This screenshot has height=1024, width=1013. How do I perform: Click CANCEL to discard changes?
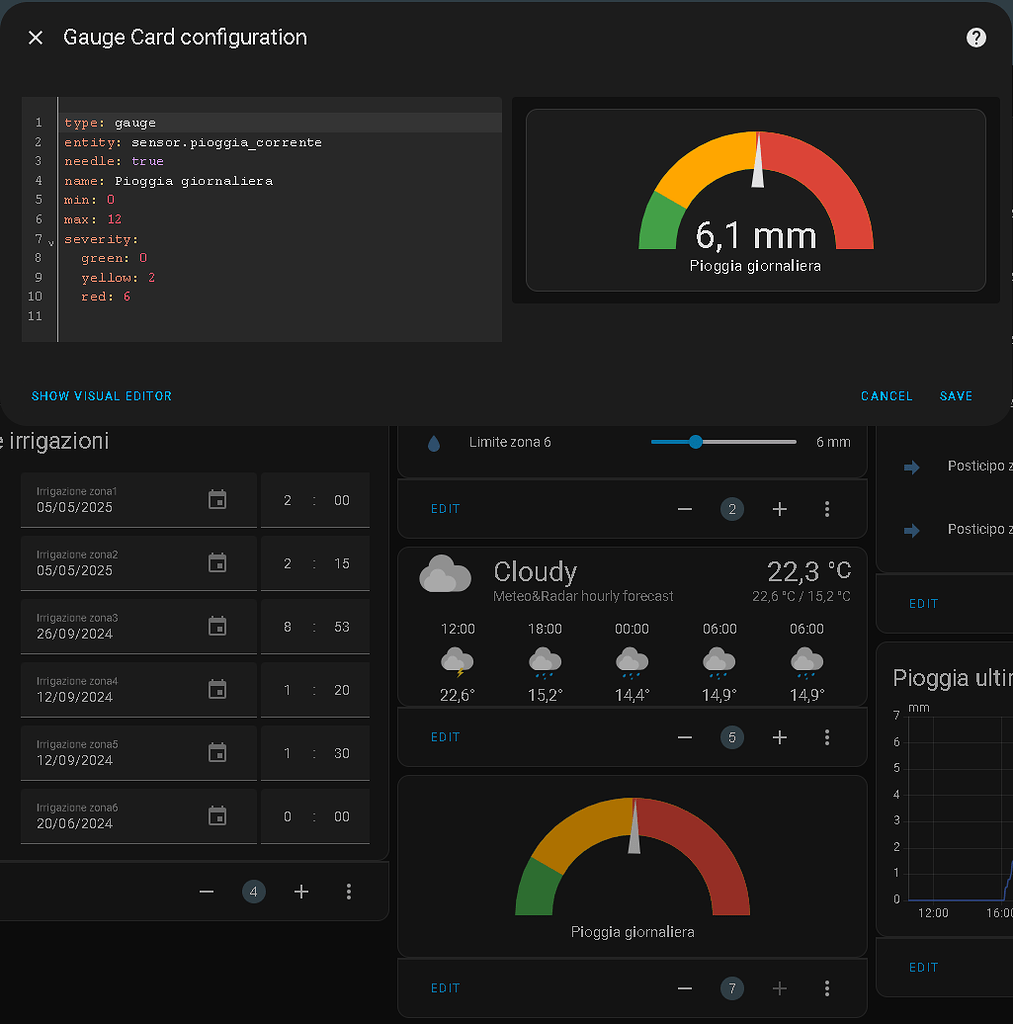click(886, 396)
